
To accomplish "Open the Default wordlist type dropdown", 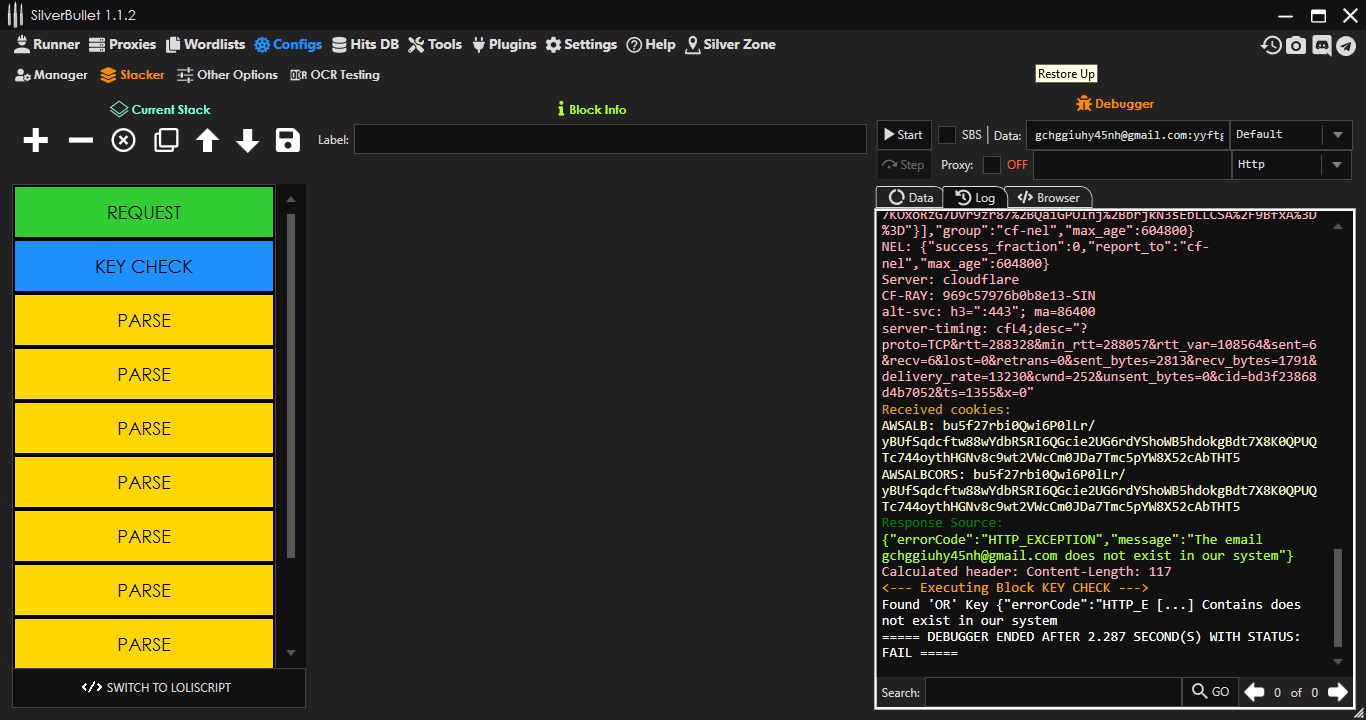I will [1291, 135].
